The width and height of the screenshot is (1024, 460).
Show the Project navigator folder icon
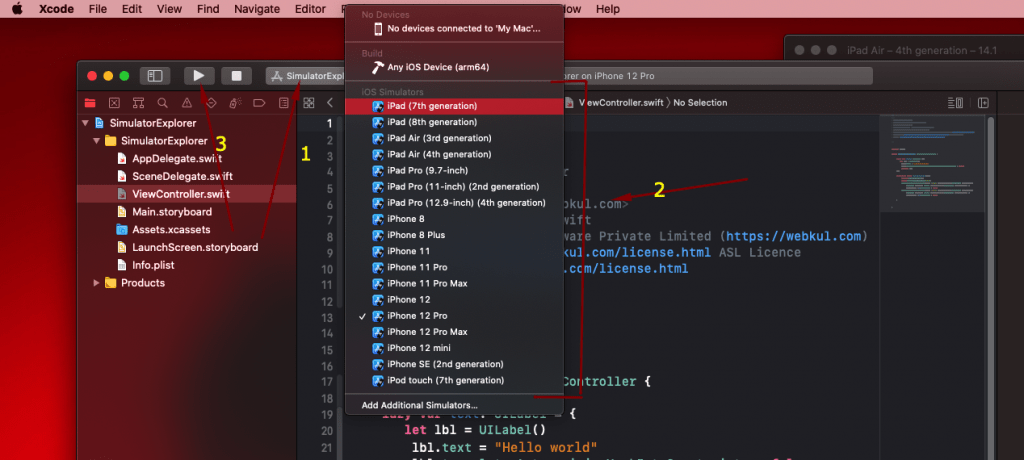coord(90,103)
